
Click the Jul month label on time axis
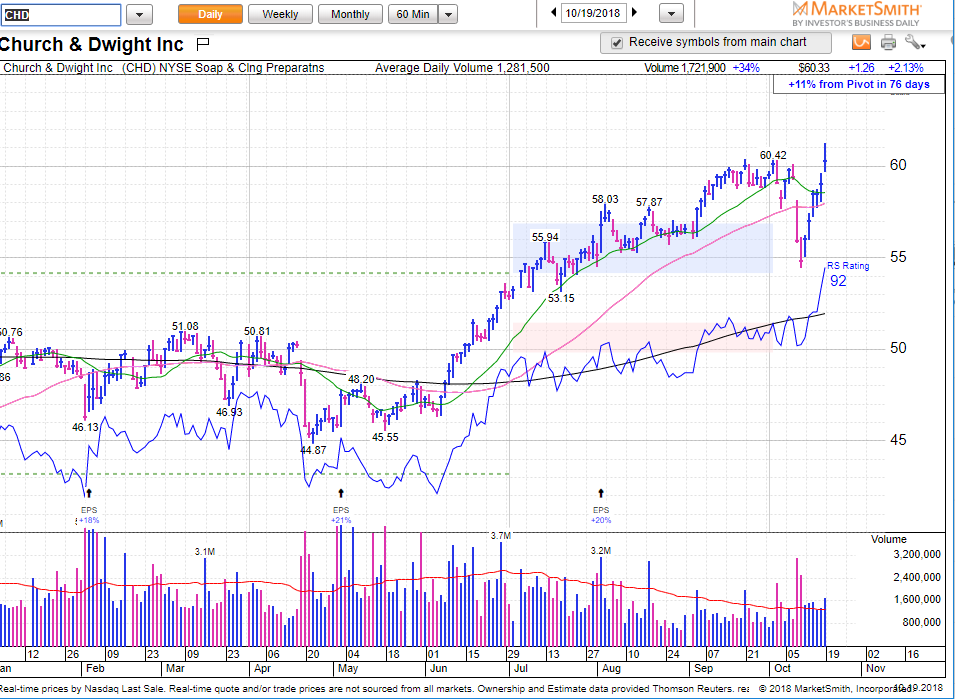click(x=520, y=669)
